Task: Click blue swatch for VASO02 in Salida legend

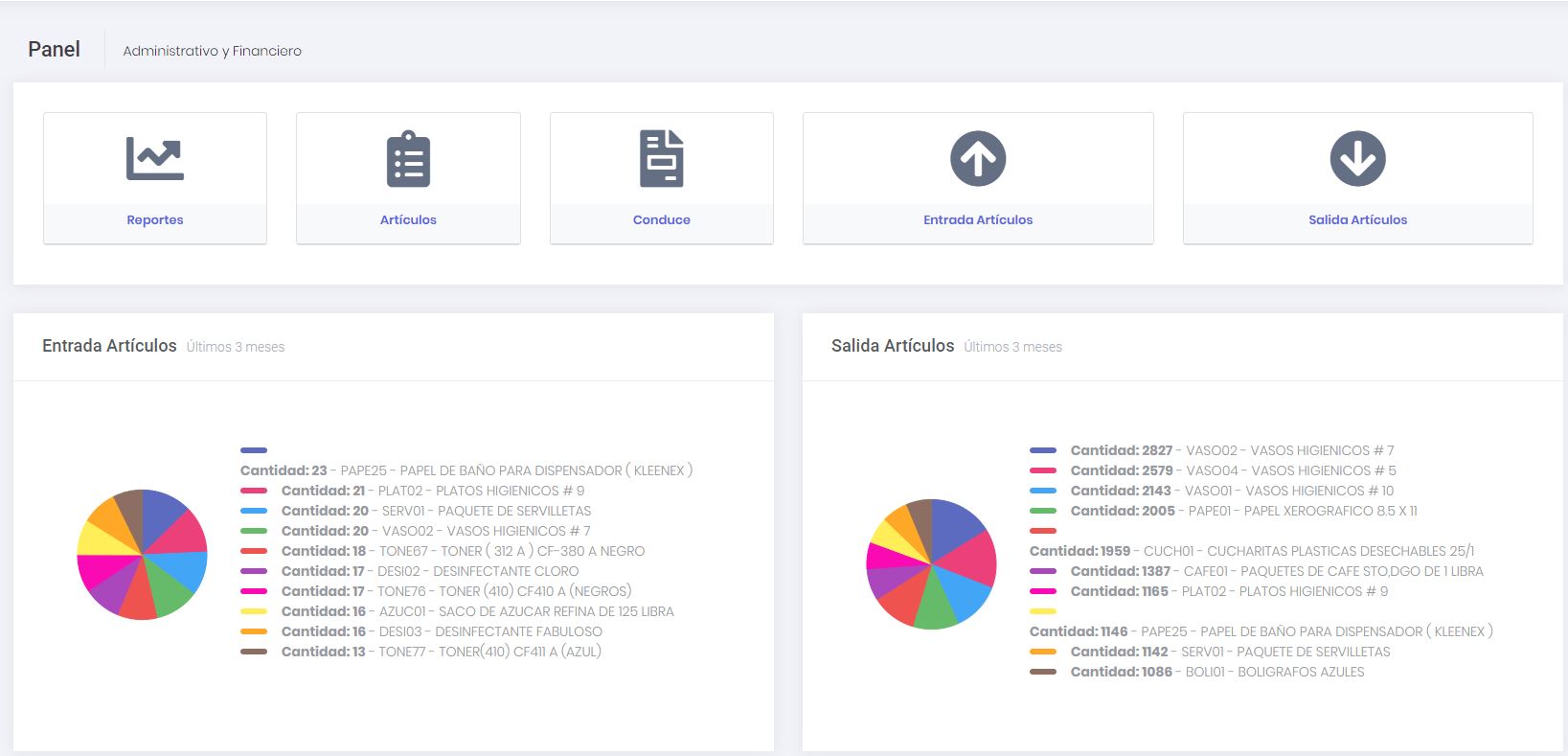Action: [1043, 450]
